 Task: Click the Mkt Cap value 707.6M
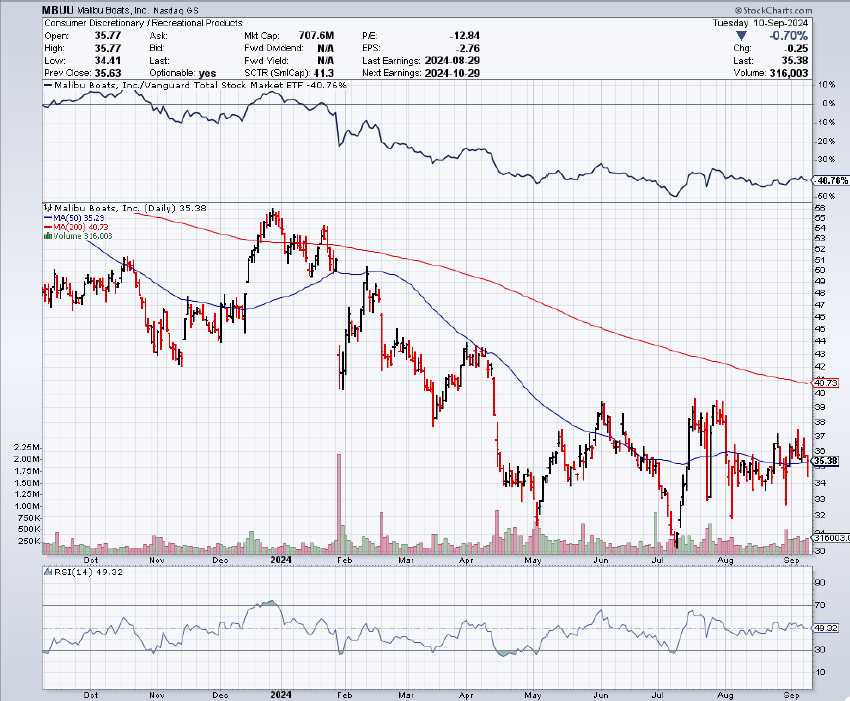[x=316, y=35]
